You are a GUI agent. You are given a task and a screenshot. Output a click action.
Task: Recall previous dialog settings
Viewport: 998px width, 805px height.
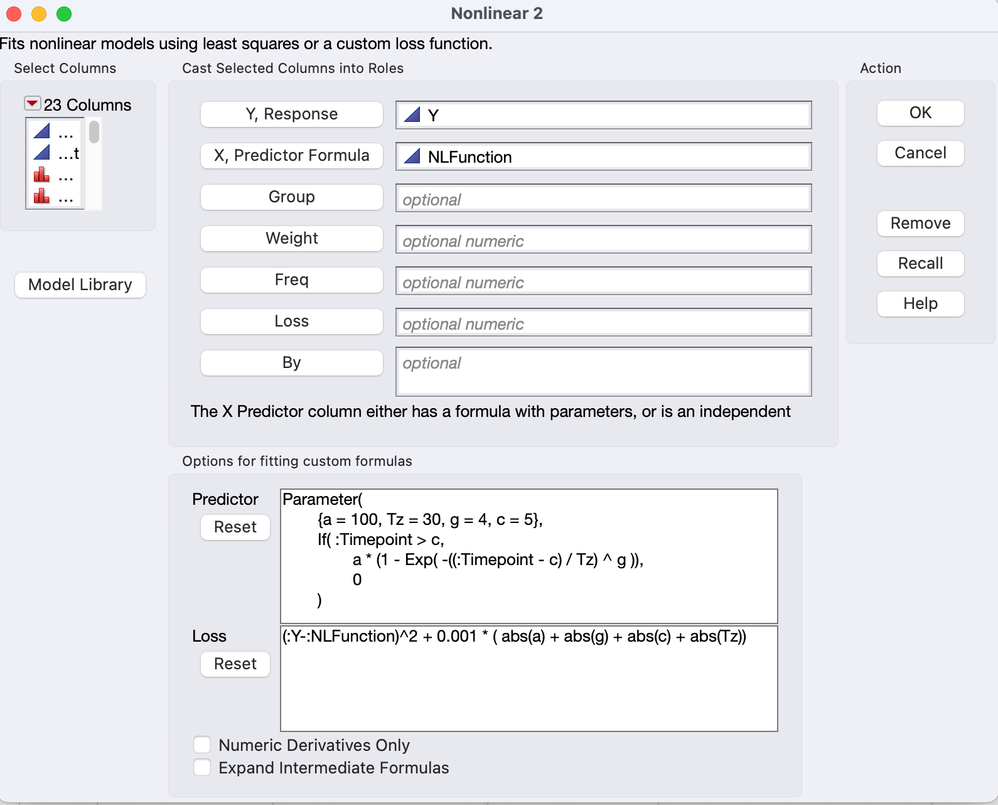920,263
